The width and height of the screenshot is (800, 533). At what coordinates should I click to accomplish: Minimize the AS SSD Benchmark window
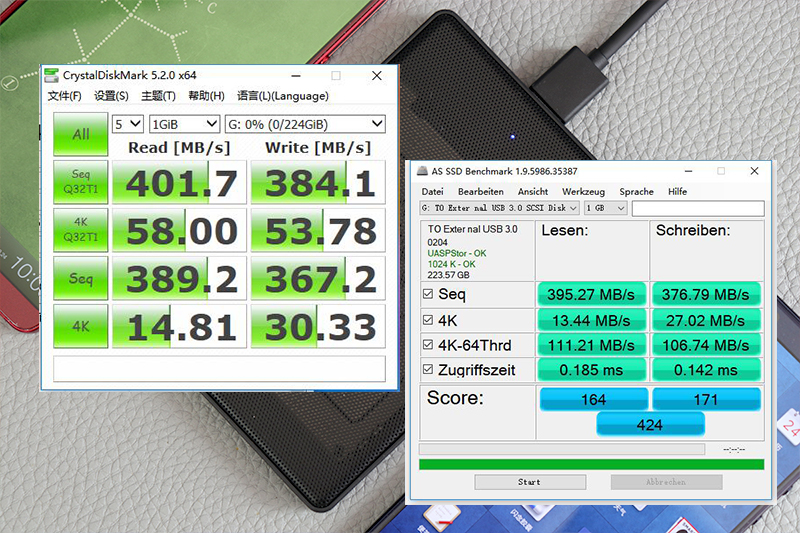(689, 171)
